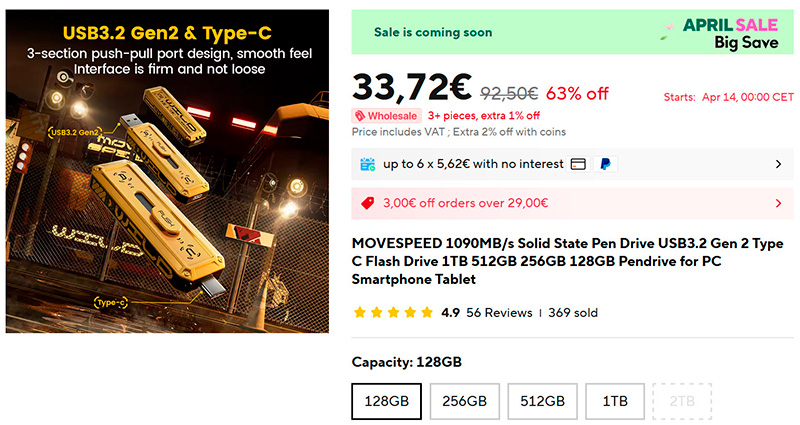Click the red coupon tag icon
800x425 pixels.
(x=367, y=203)
